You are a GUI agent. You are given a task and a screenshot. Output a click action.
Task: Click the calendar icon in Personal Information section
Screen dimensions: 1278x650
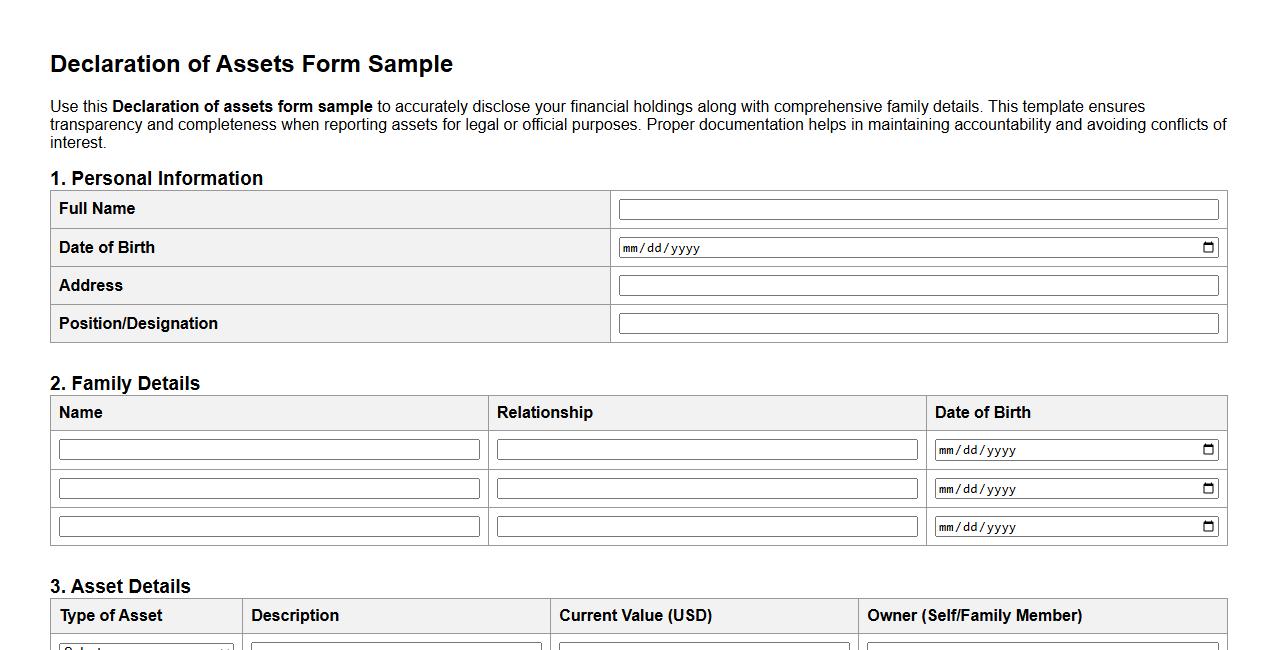point(1208,247)
